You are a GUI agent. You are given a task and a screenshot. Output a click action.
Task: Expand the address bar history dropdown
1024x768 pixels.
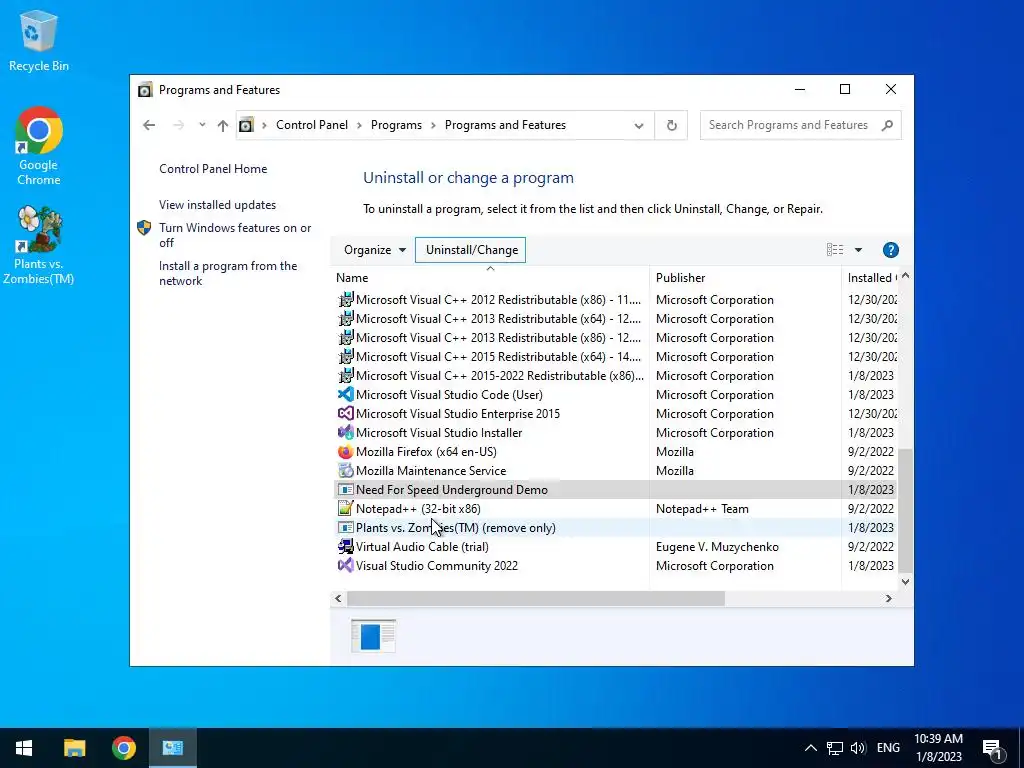pos(639,125)
